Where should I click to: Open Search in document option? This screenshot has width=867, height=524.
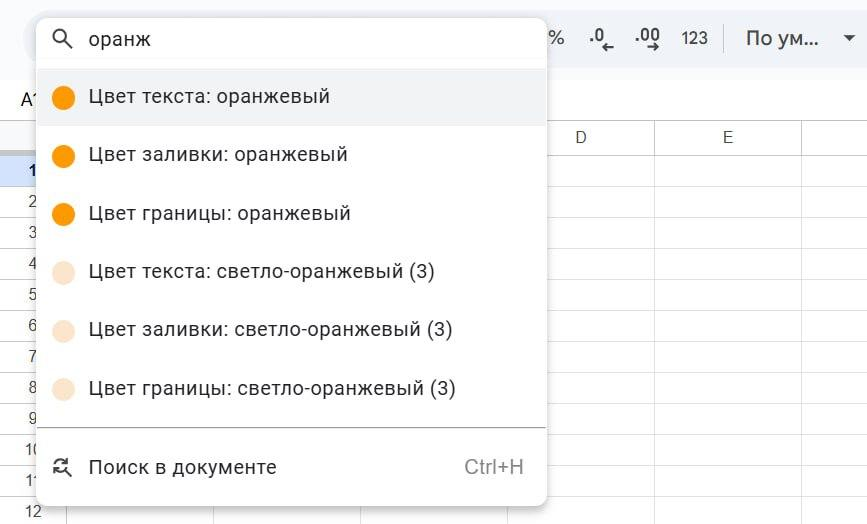pos(182,467)
